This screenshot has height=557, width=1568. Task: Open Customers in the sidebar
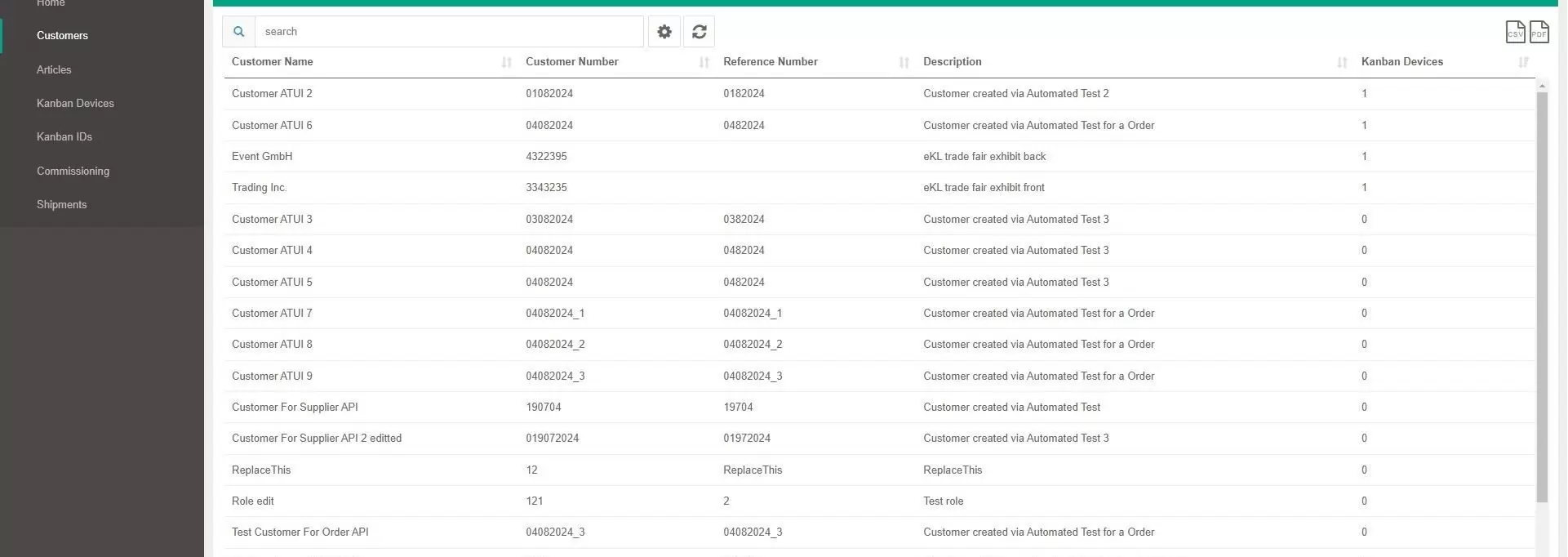tap(62, 36)
